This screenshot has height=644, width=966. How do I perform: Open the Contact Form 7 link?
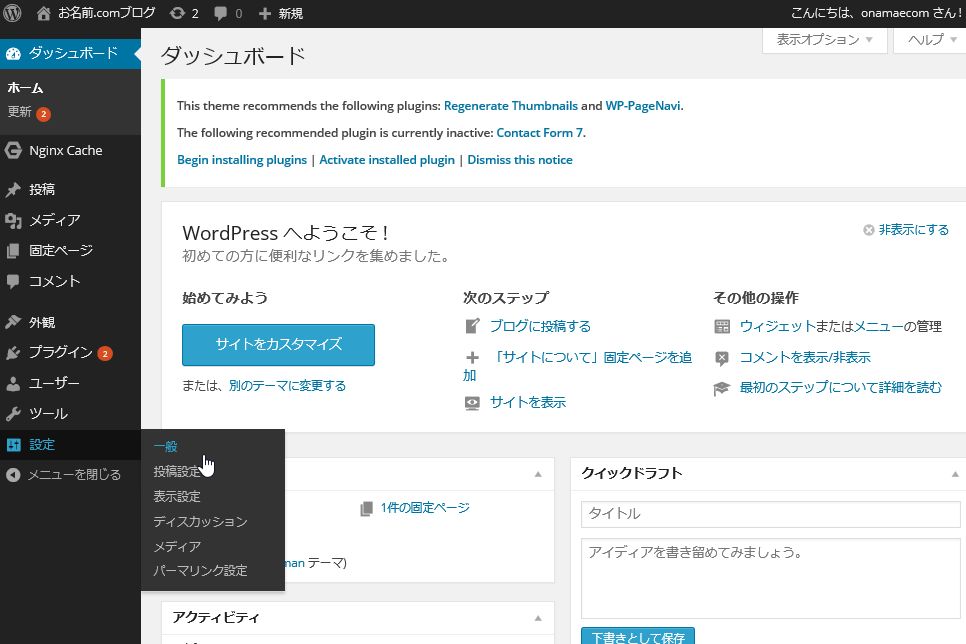[x=540, y=133]
